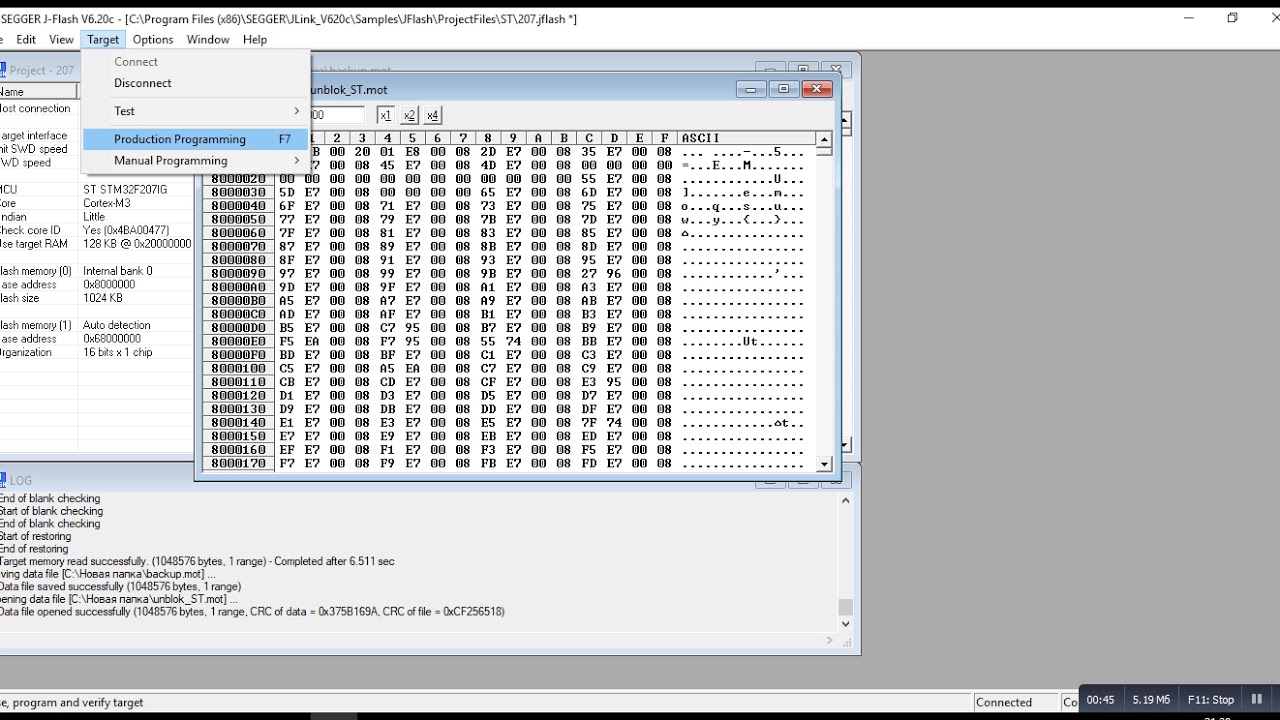Select address row 8000050 in hex view
This screenshot has height=720, width=1280.
click(x=239, y=220)
